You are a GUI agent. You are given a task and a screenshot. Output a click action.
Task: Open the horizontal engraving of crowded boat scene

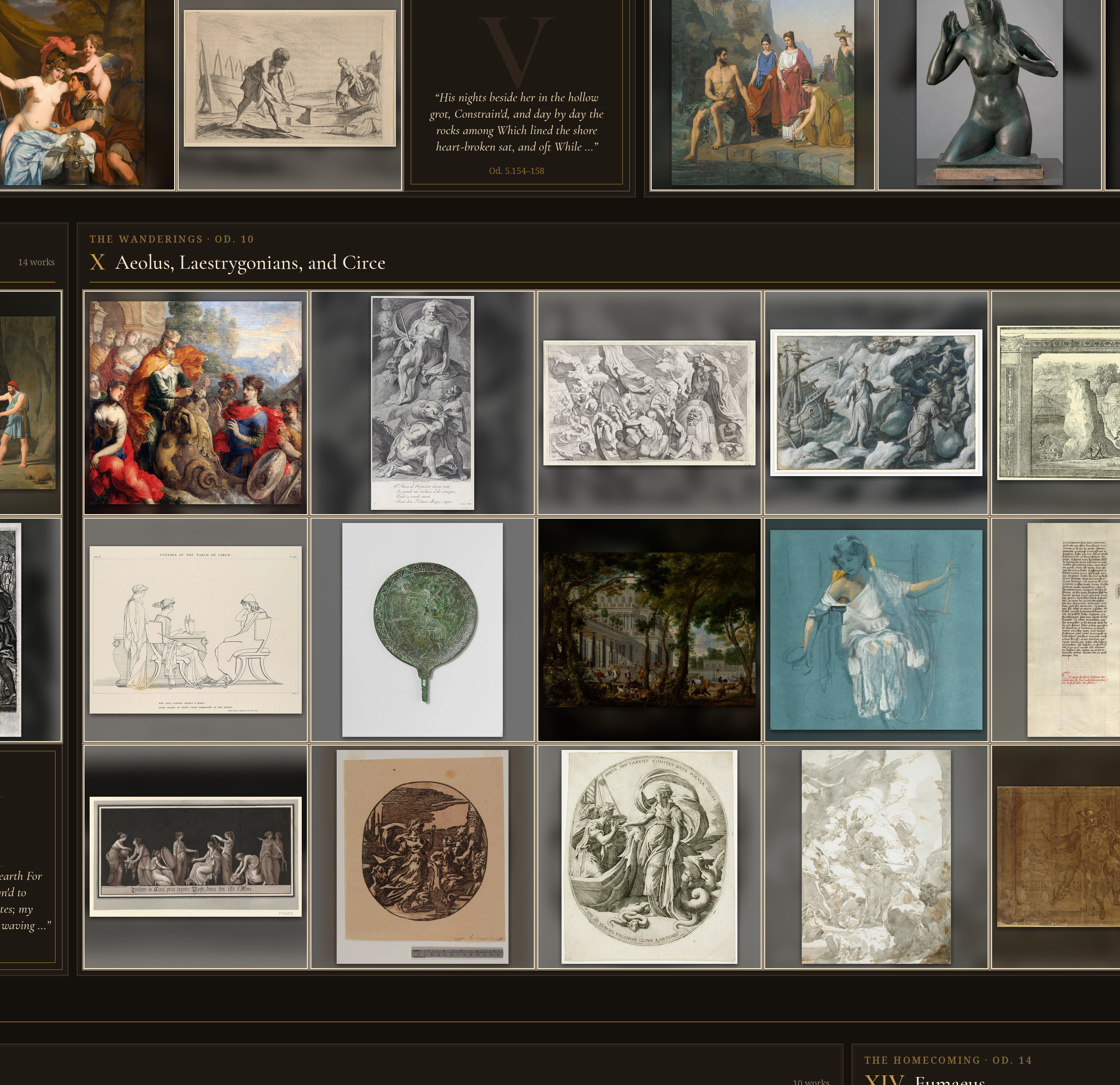tap(649, 402)
